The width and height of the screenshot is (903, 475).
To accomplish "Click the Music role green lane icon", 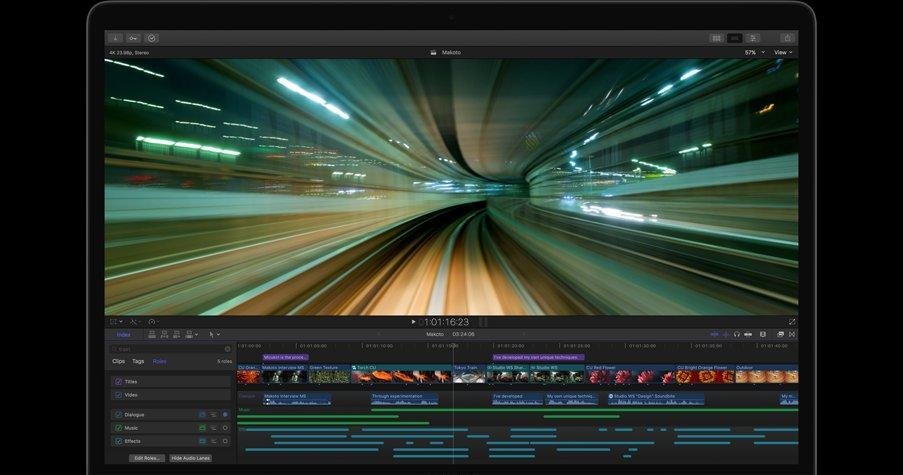I will [202, 428].
